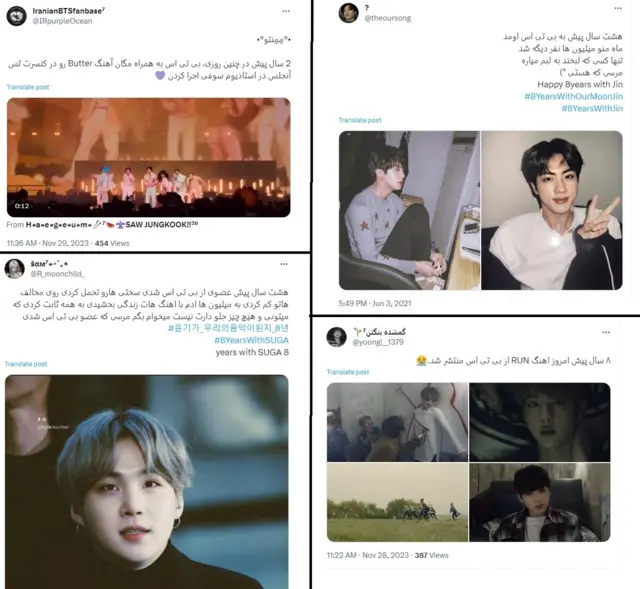Viewport: 640px width, 589px height.
Task: Open Jin peace-sign photo
Action: point(552,210)
